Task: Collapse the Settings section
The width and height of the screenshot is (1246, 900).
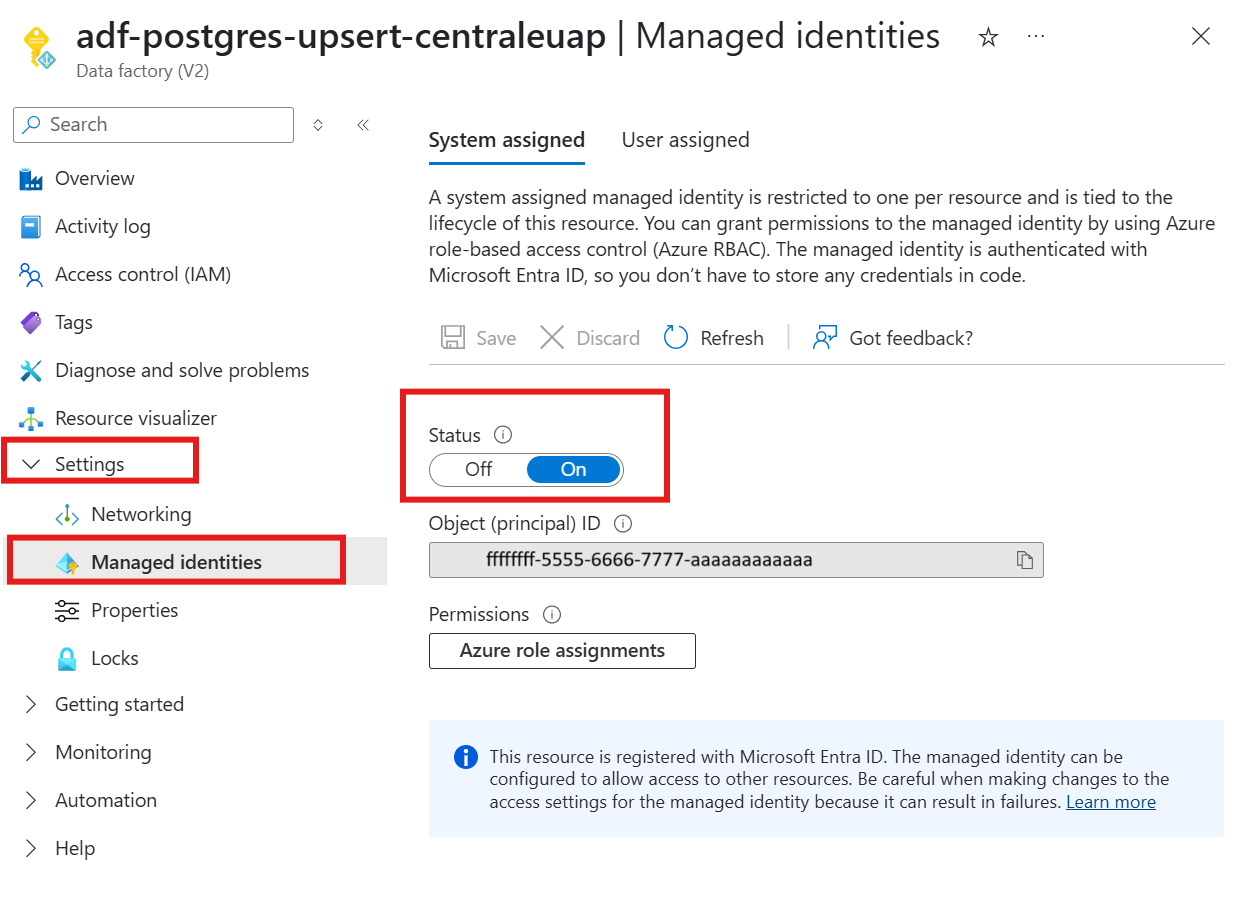Action: point(32,464)
